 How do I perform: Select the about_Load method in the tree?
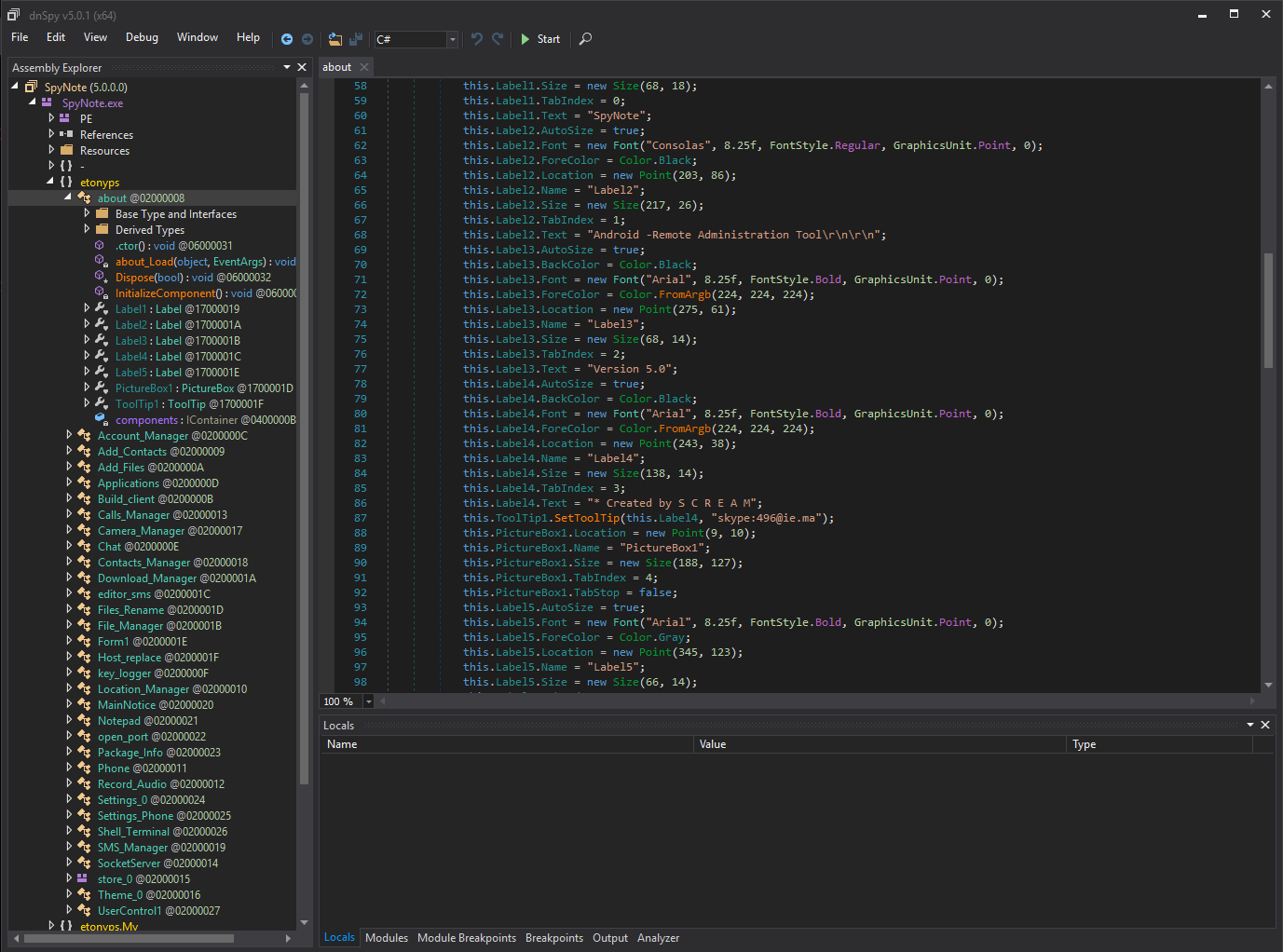pyautogui.click(x=206, y=261)
